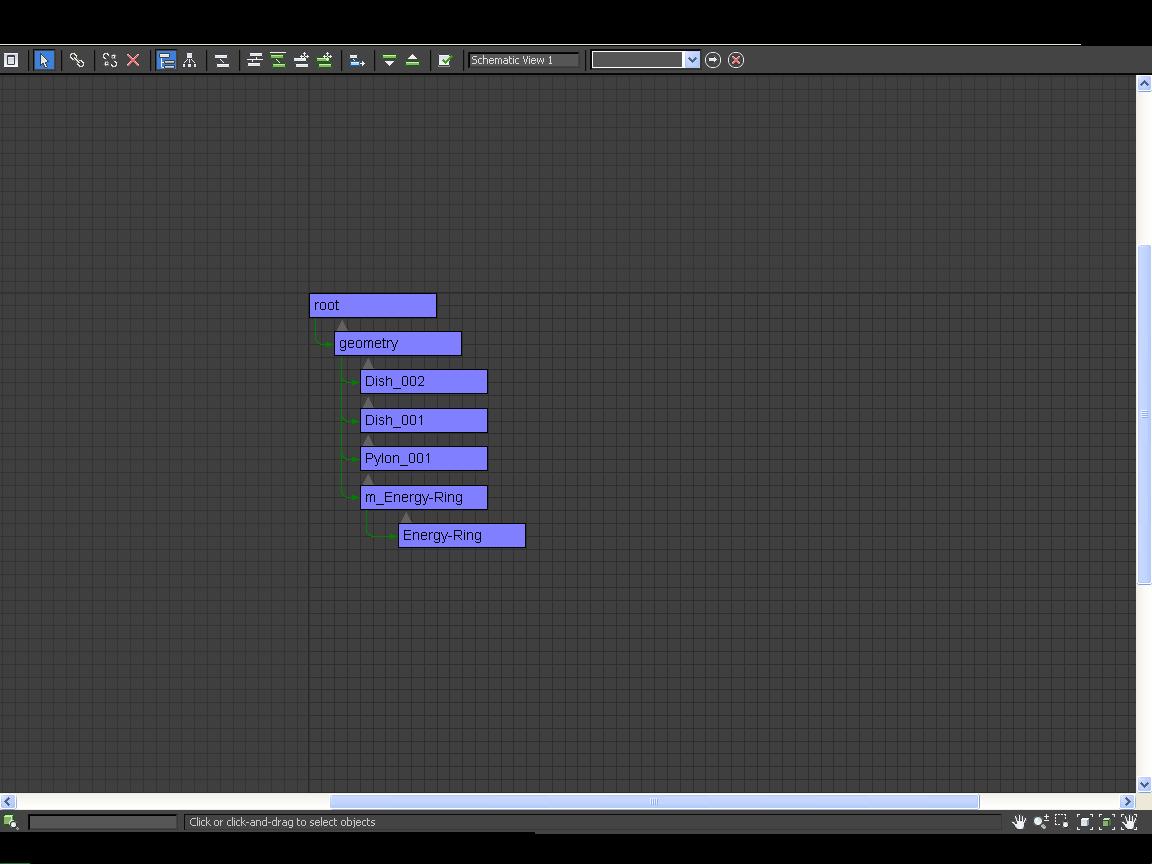
Task: Select the Energy-Ring child node
Action: (461, 536)
